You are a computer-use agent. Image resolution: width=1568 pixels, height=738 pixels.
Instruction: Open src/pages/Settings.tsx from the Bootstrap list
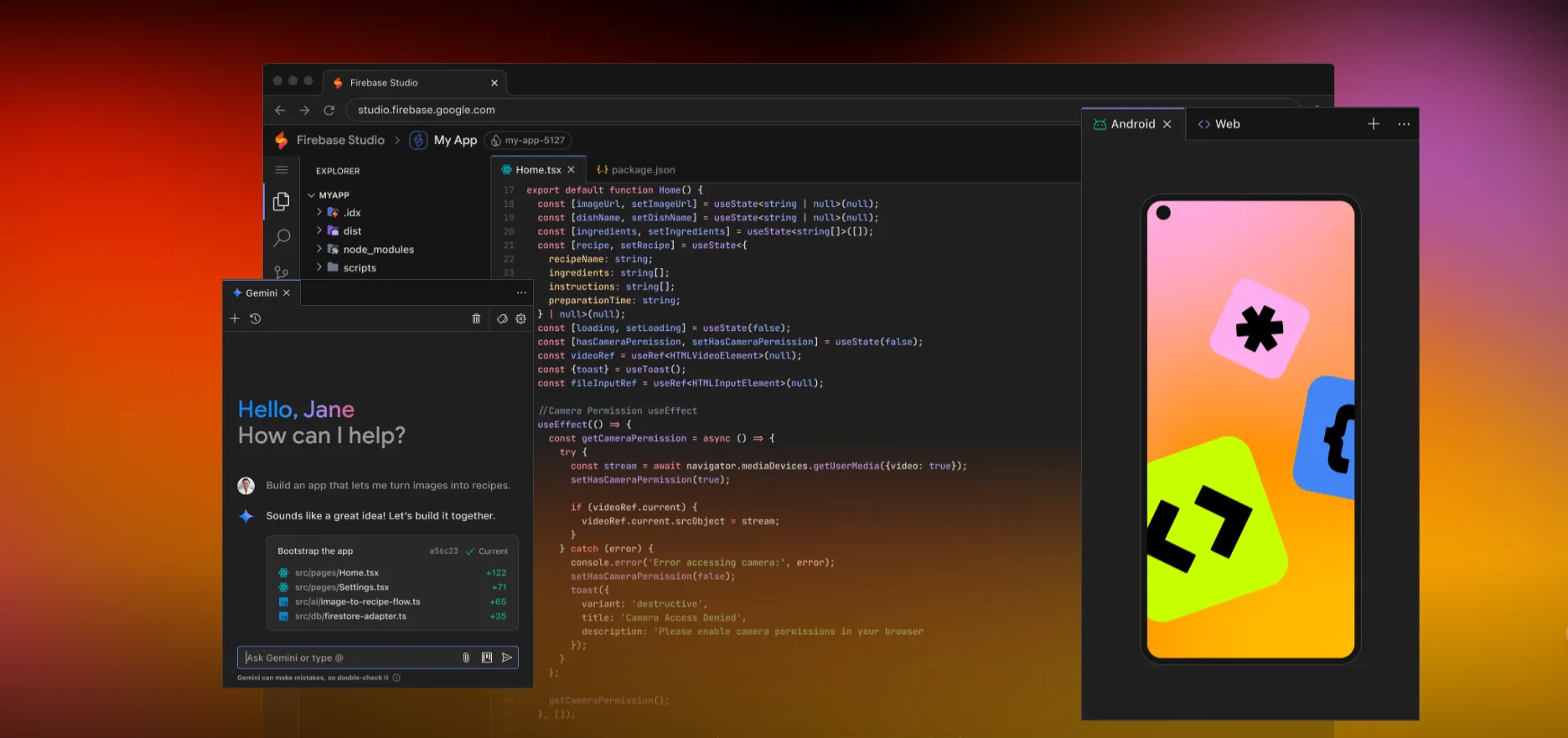tap(341, 587)
